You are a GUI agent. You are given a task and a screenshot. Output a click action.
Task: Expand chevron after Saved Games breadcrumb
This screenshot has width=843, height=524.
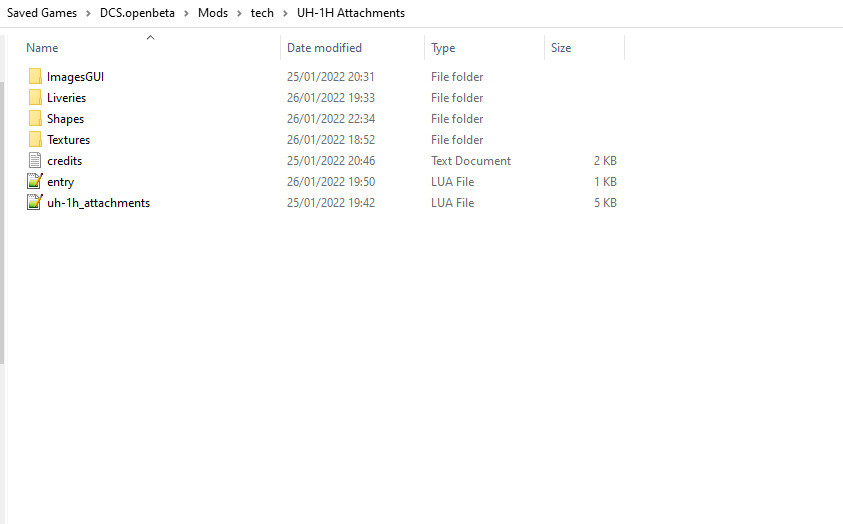pos(88,13)
